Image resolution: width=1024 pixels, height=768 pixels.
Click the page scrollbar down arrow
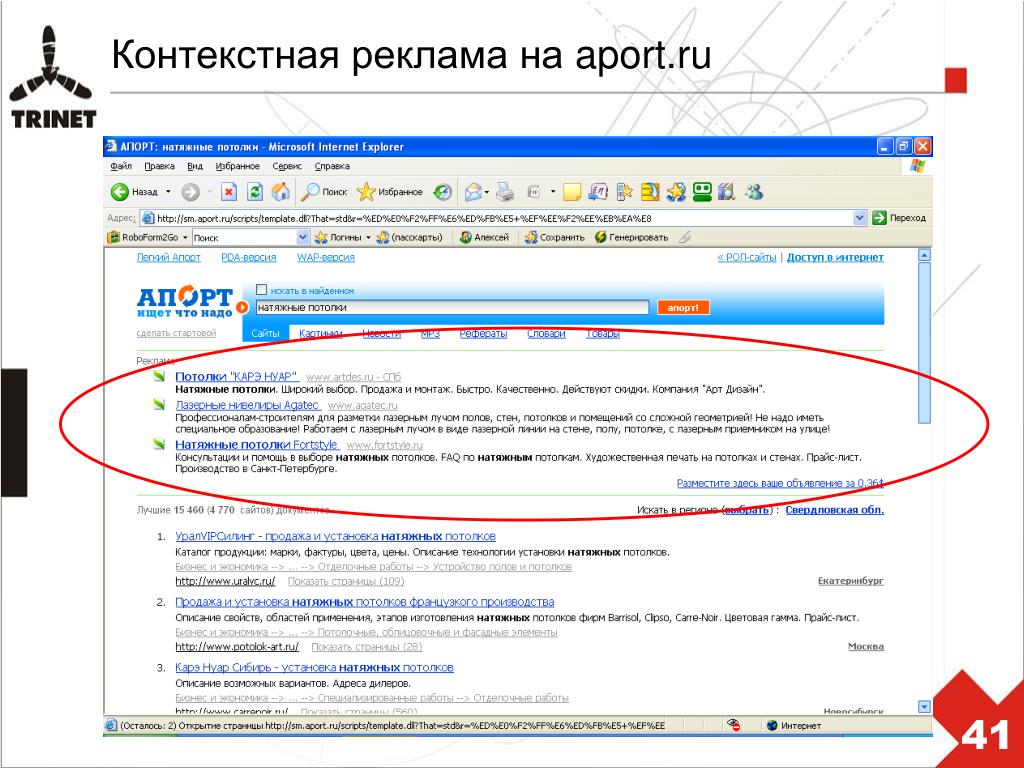pos(924,707)
